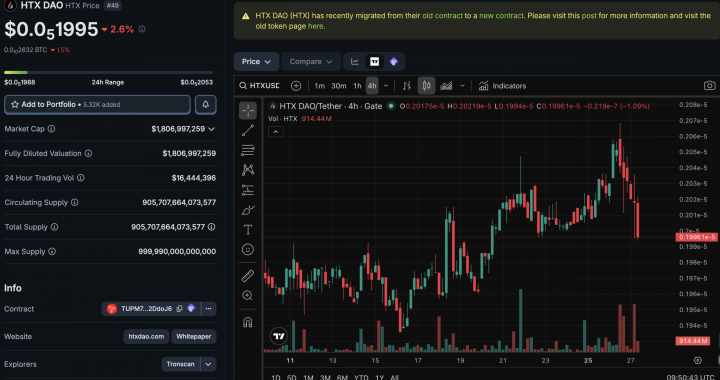Select the crosshair cursor tool

[x=248, y=111]
